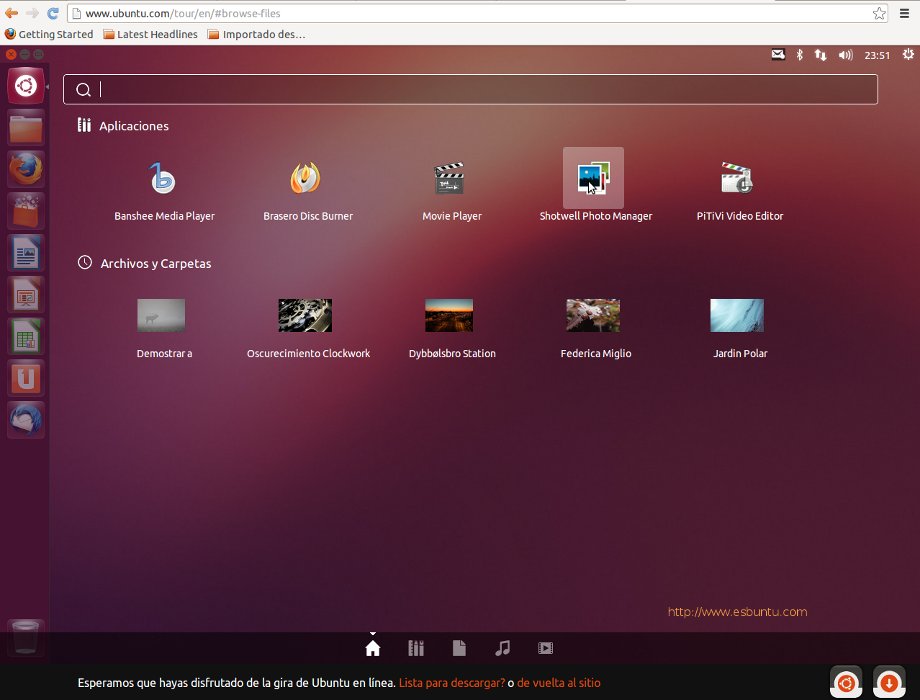The image size is (920, 700).
Task: Open LibreOffice Impress in the launcher
Action: coord(26,295)
